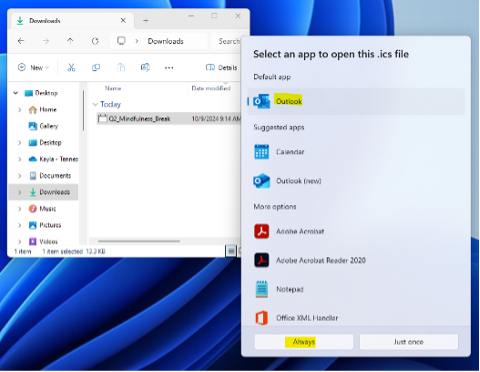Click the Search box in Explorer
The image size is (480, 372).
(x=227, y=41)
